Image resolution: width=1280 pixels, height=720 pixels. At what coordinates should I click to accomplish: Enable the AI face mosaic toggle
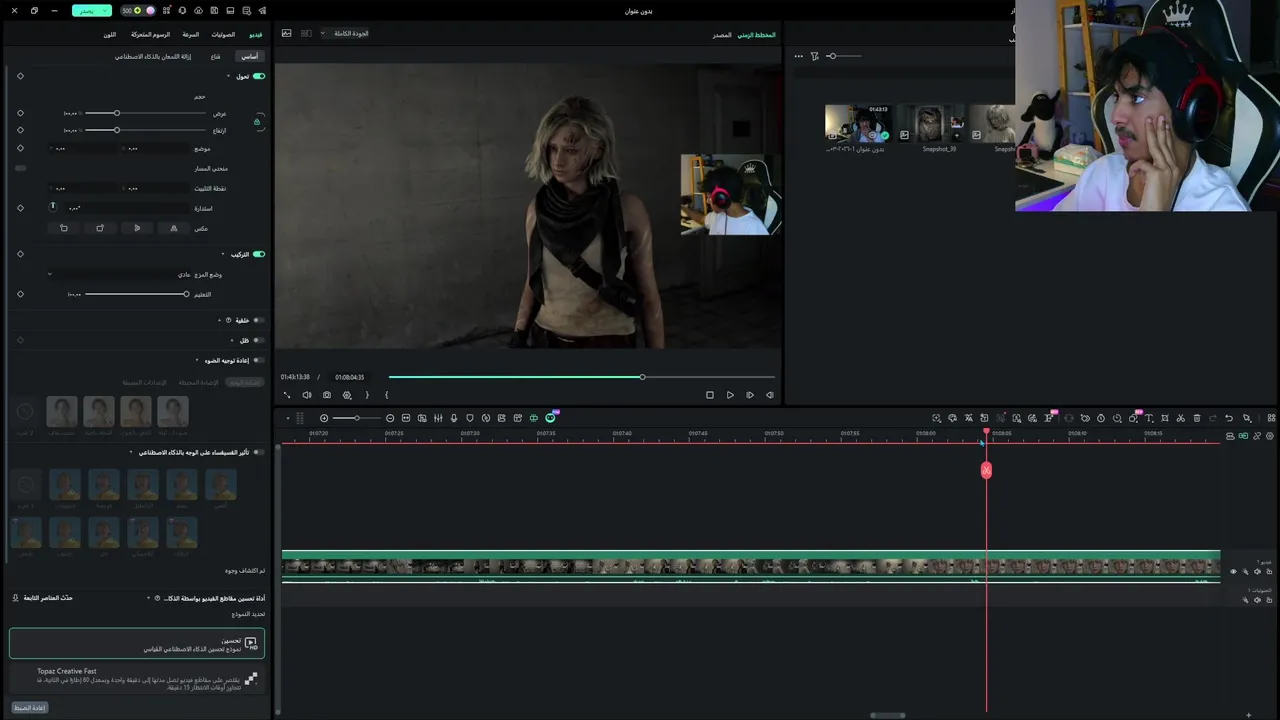click(258, 452)
